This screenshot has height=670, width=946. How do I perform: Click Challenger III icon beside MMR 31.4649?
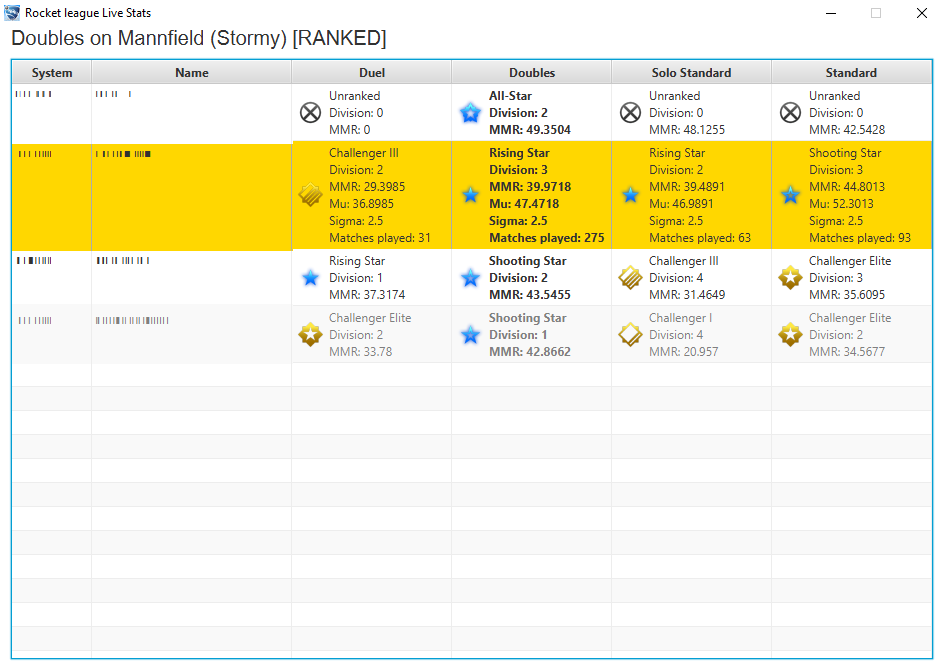[630, 278]
